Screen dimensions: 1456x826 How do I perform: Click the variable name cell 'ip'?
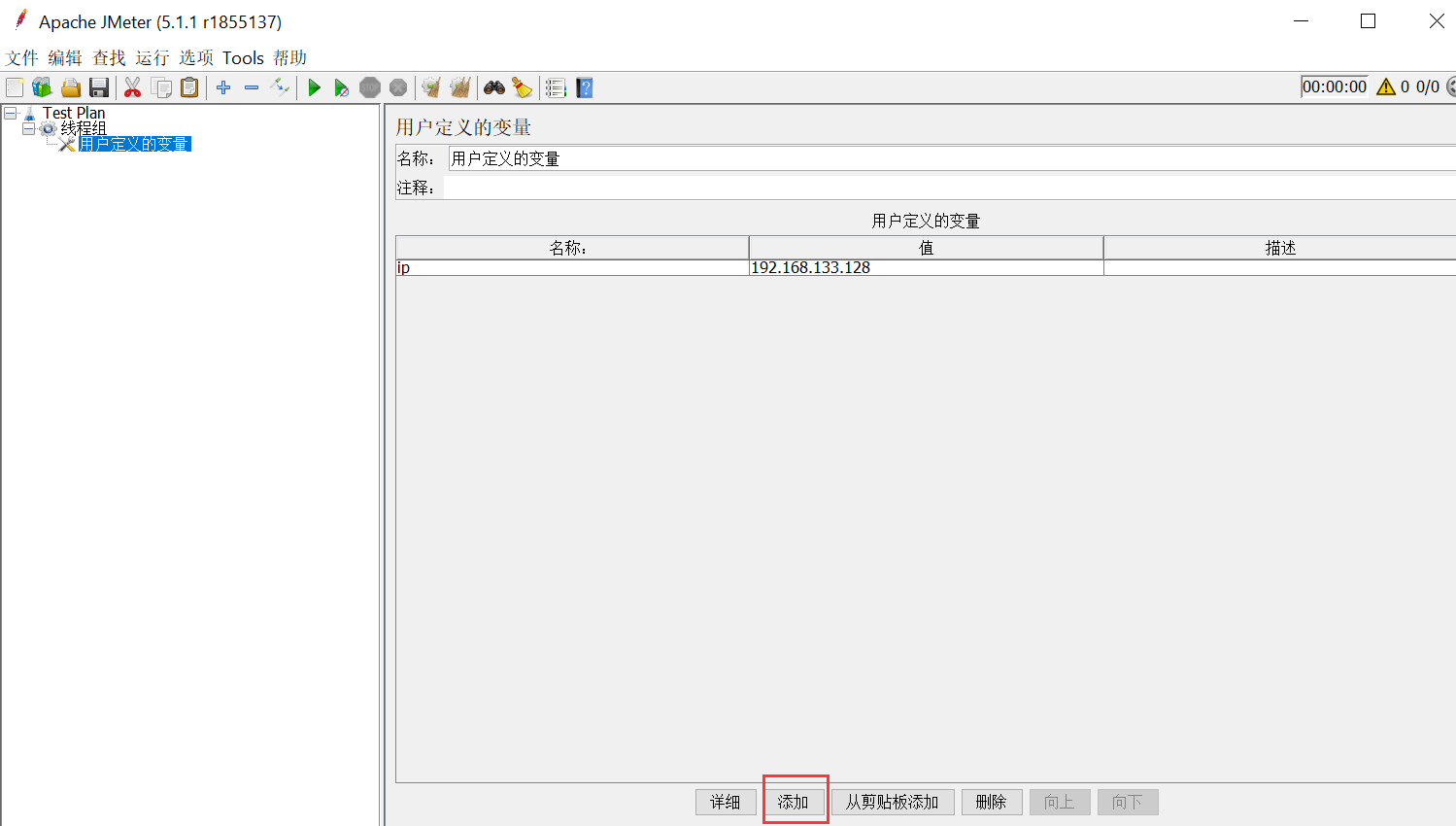(x=572, y=267)
